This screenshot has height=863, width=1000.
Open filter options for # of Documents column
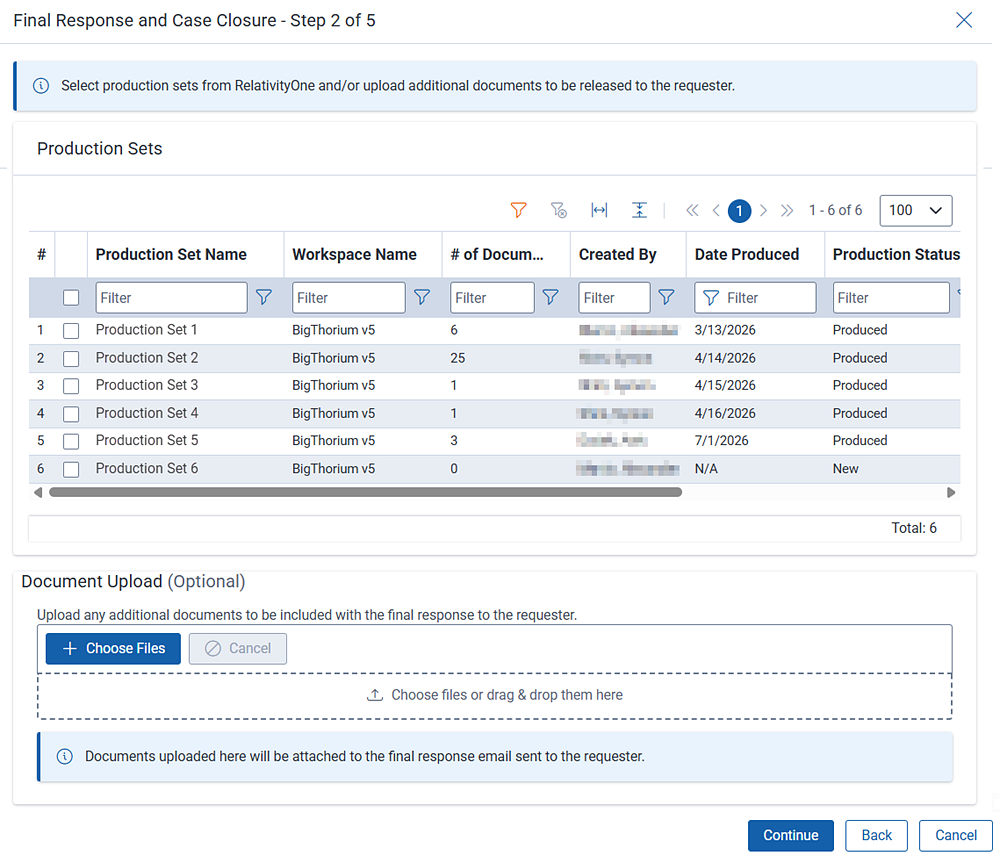click(x=550, y=297)
